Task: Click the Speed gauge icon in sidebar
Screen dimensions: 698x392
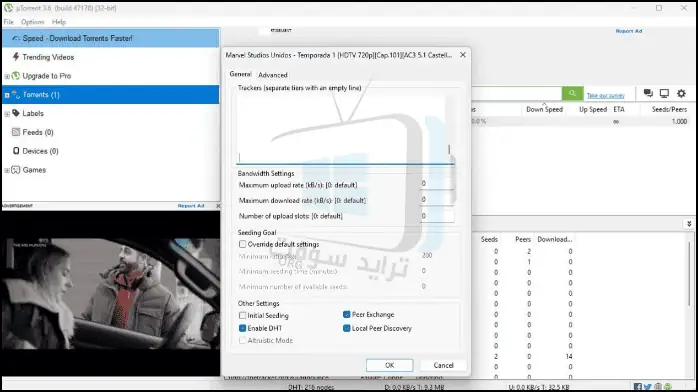Action: [16, 38]
